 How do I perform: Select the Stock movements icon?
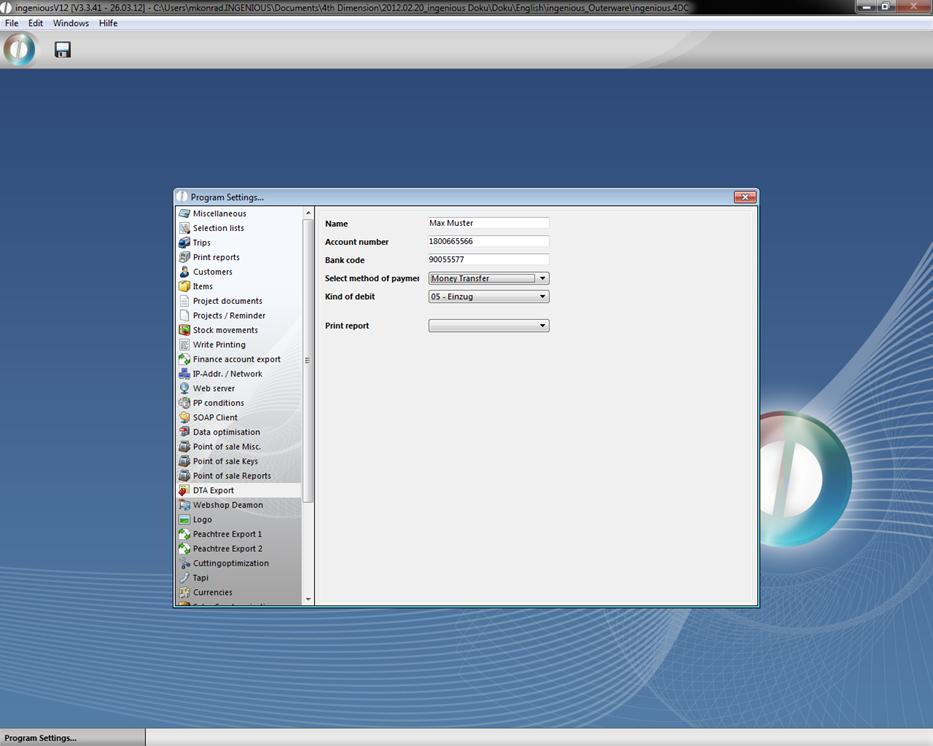click(184, 330)
